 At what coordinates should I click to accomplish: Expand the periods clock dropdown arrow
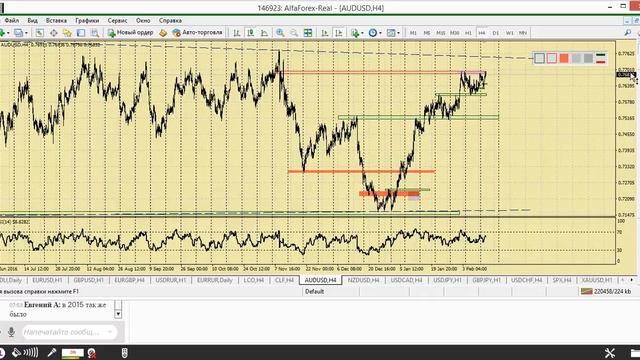click(x=380, y=33)
